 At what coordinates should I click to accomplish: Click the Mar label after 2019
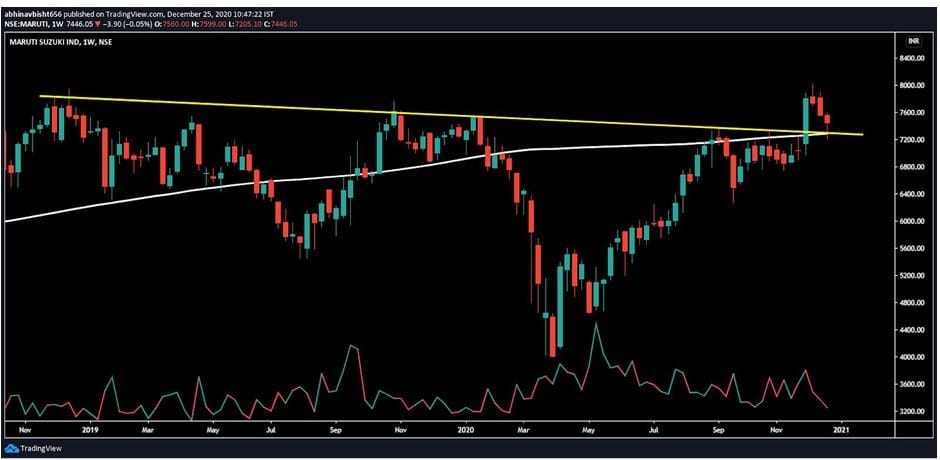[150, 429]
